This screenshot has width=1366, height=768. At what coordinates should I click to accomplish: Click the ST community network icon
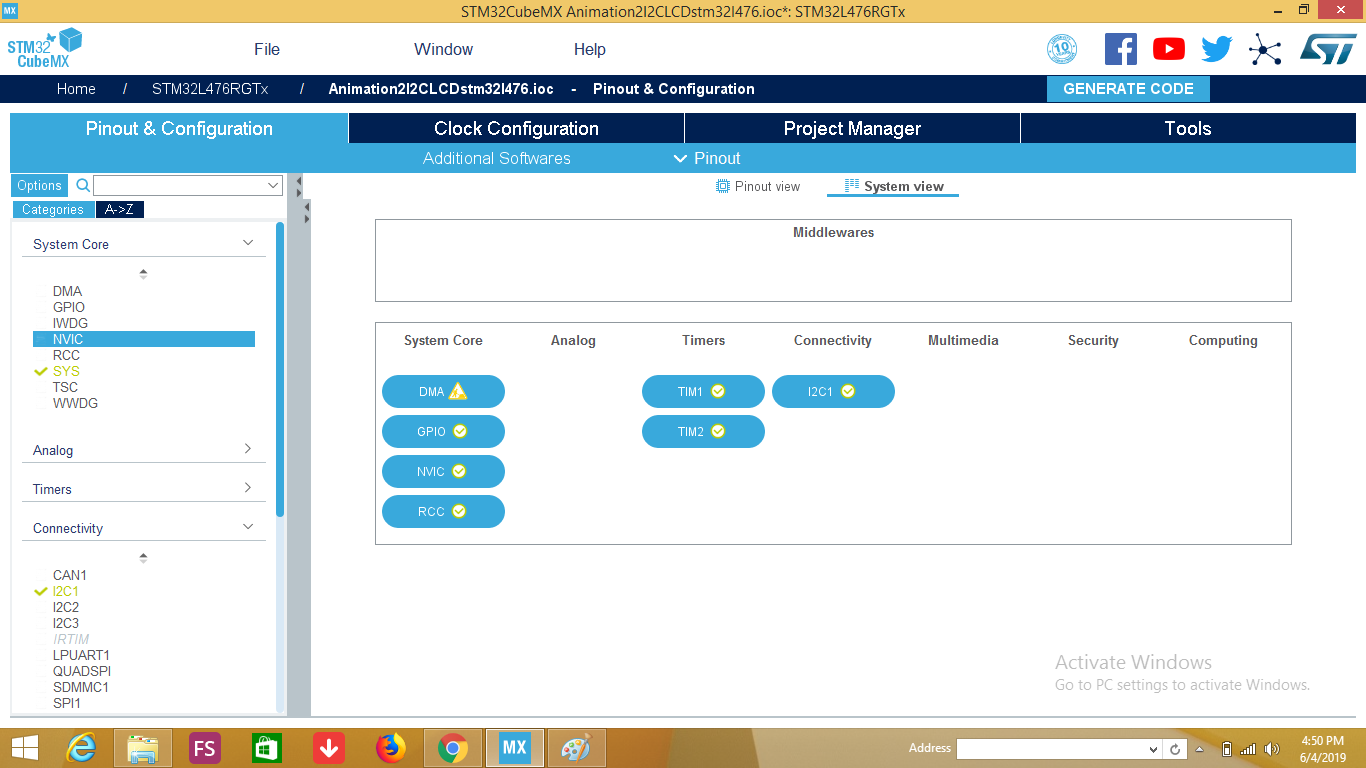pos(1265,49)
